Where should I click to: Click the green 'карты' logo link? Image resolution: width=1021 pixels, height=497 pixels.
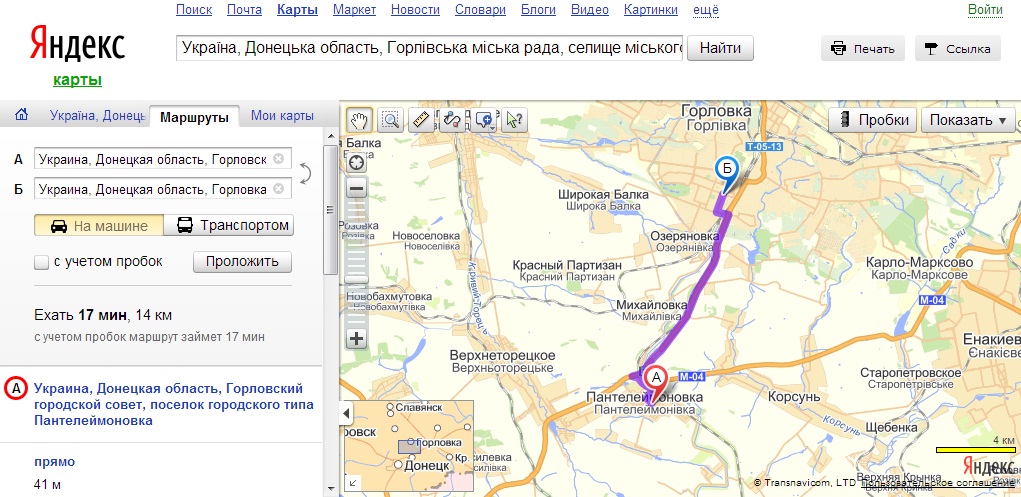(77, 80)
